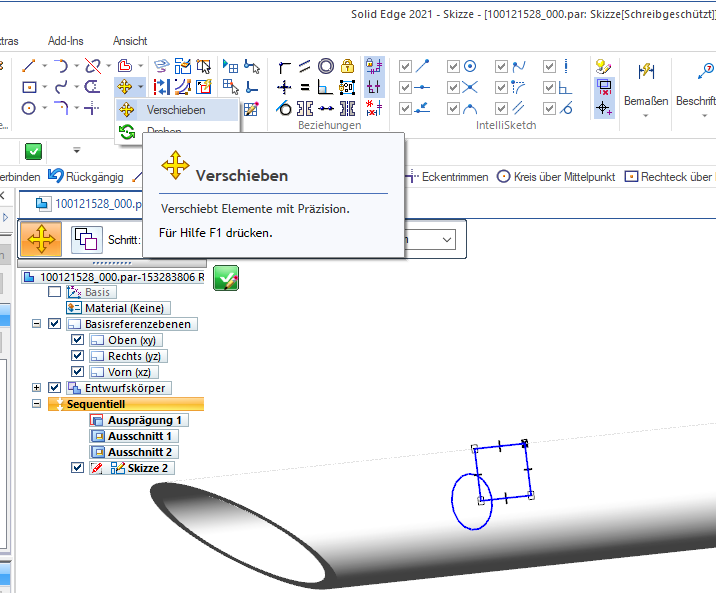Toggle IntelliSketch intersection checkbox

[453, 87]
